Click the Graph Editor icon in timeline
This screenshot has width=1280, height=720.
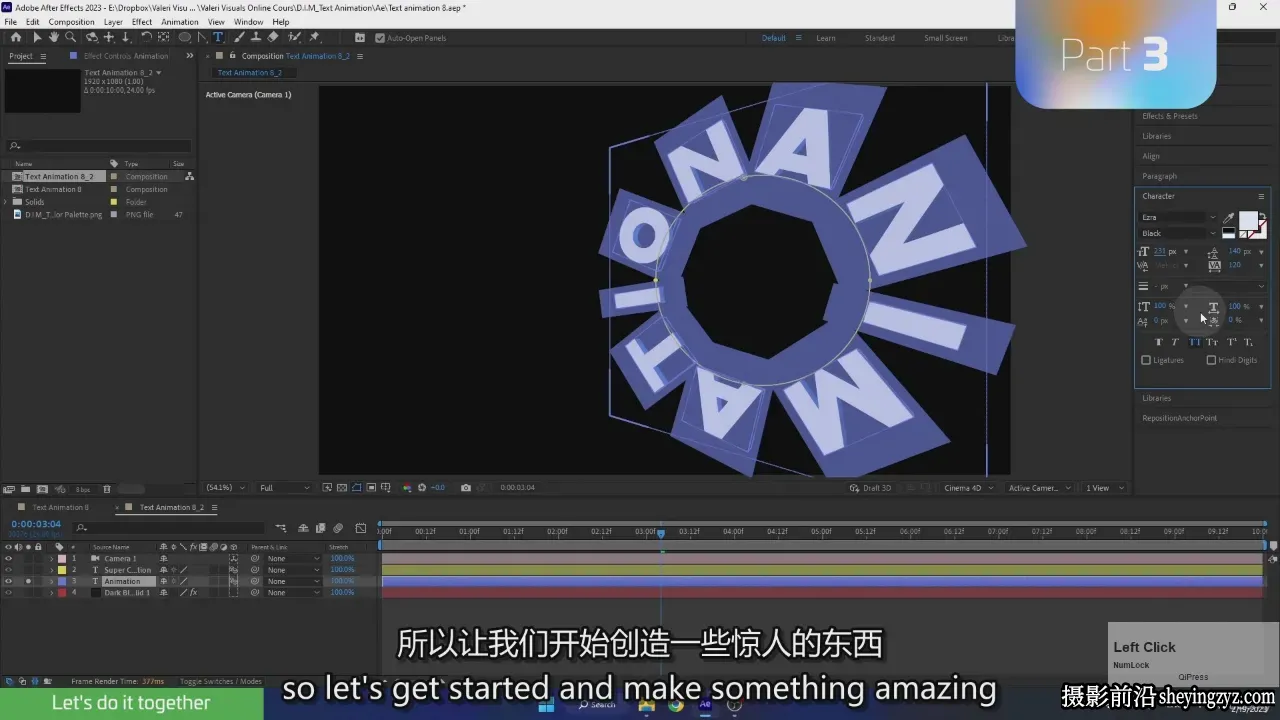[x=361, y=528]
